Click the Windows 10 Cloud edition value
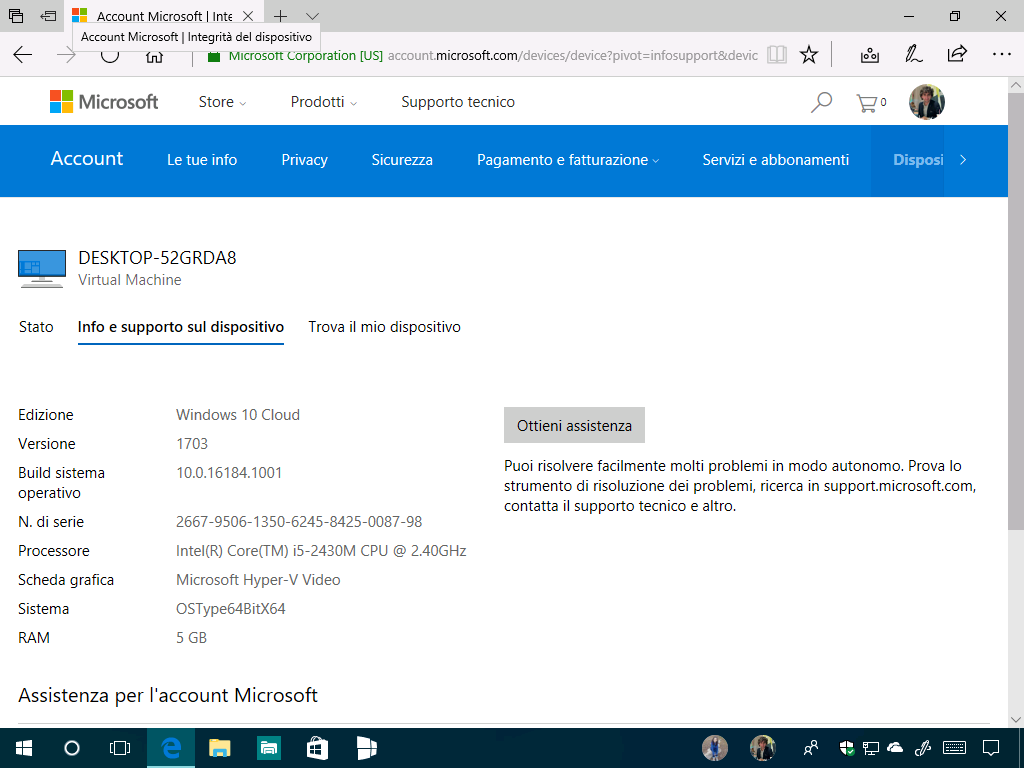The height and width of the screenshot is (768, 1024). [x=238, y=415]
